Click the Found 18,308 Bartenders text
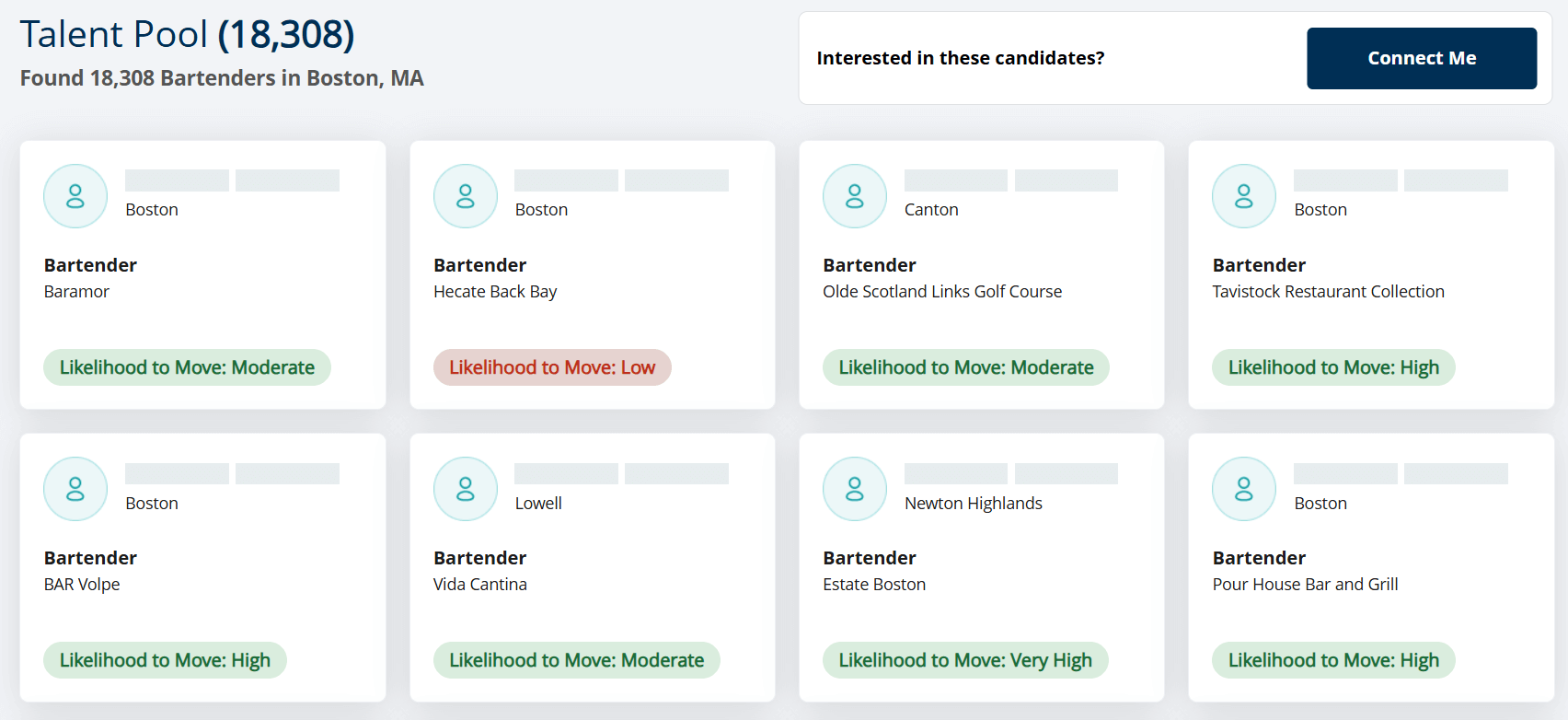1568x720 pixels. point(221,78)
